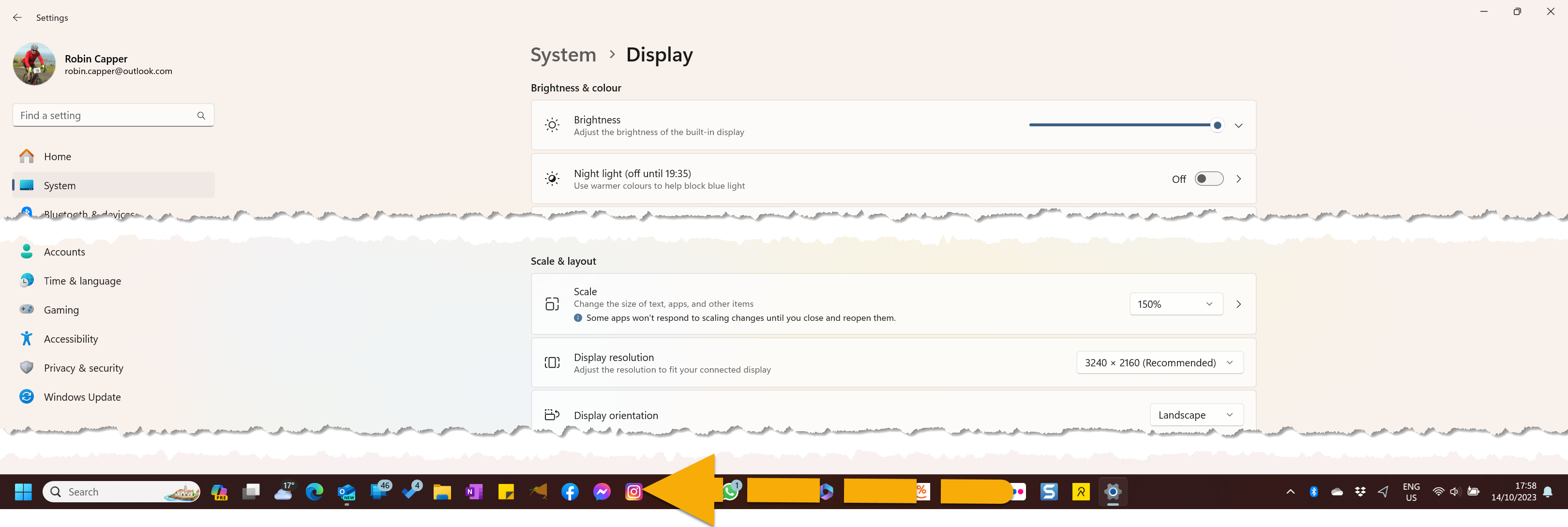Click the Dropbox tray icon
Image resolution: width=1568 pixels, height=527 pixels.
tap(1360, 492)
